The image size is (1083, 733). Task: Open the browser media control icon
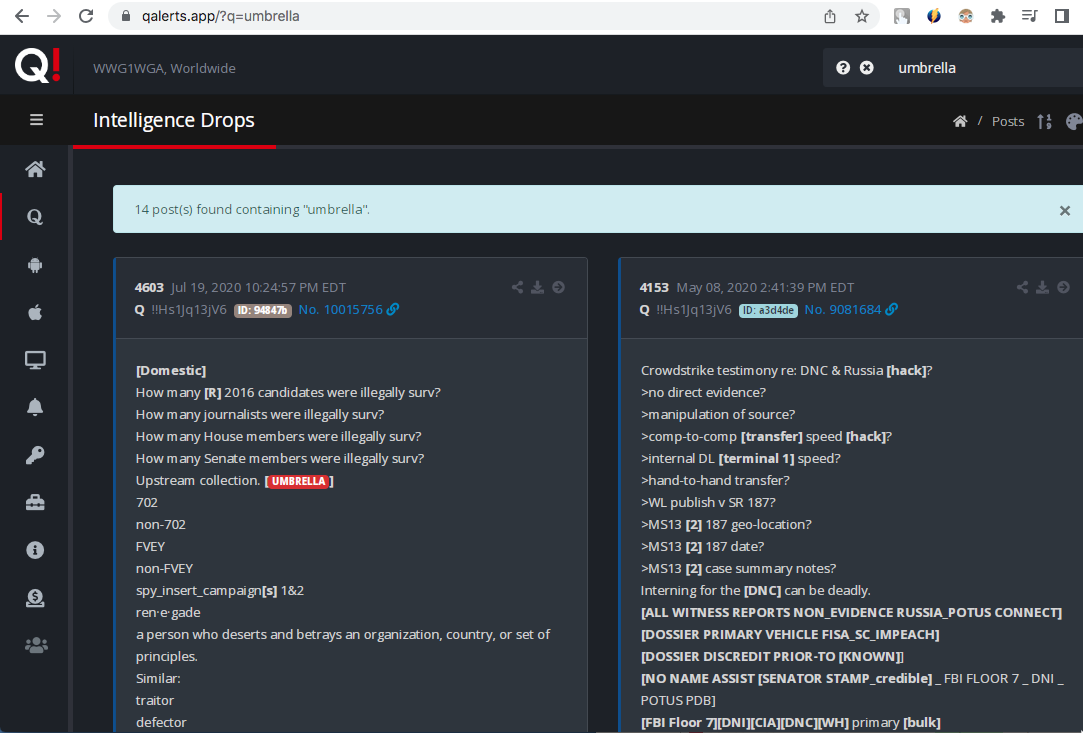click(x=1029, y=16)
